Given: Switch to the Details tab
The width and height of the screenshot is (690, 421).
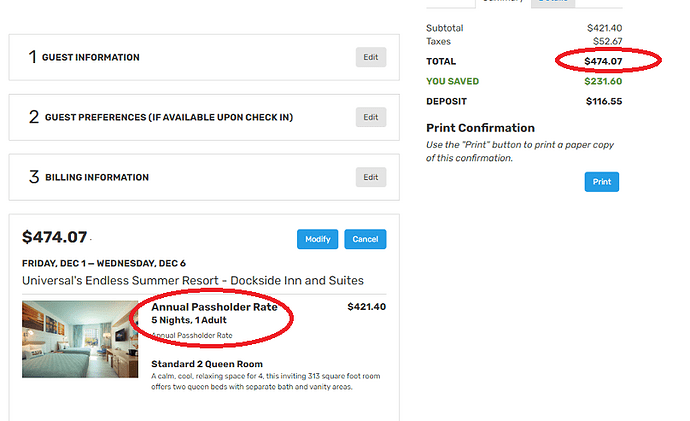Looking at the screenshot, I should (x=551, y=2).
